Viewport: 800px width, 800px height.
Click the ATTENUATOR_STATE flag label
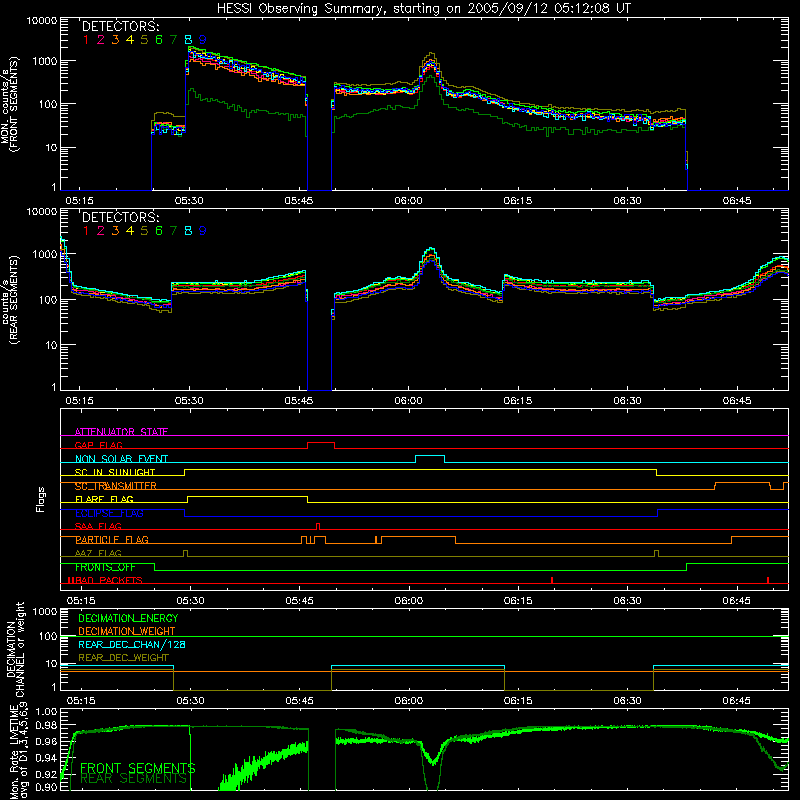click(x=121, y=432)
